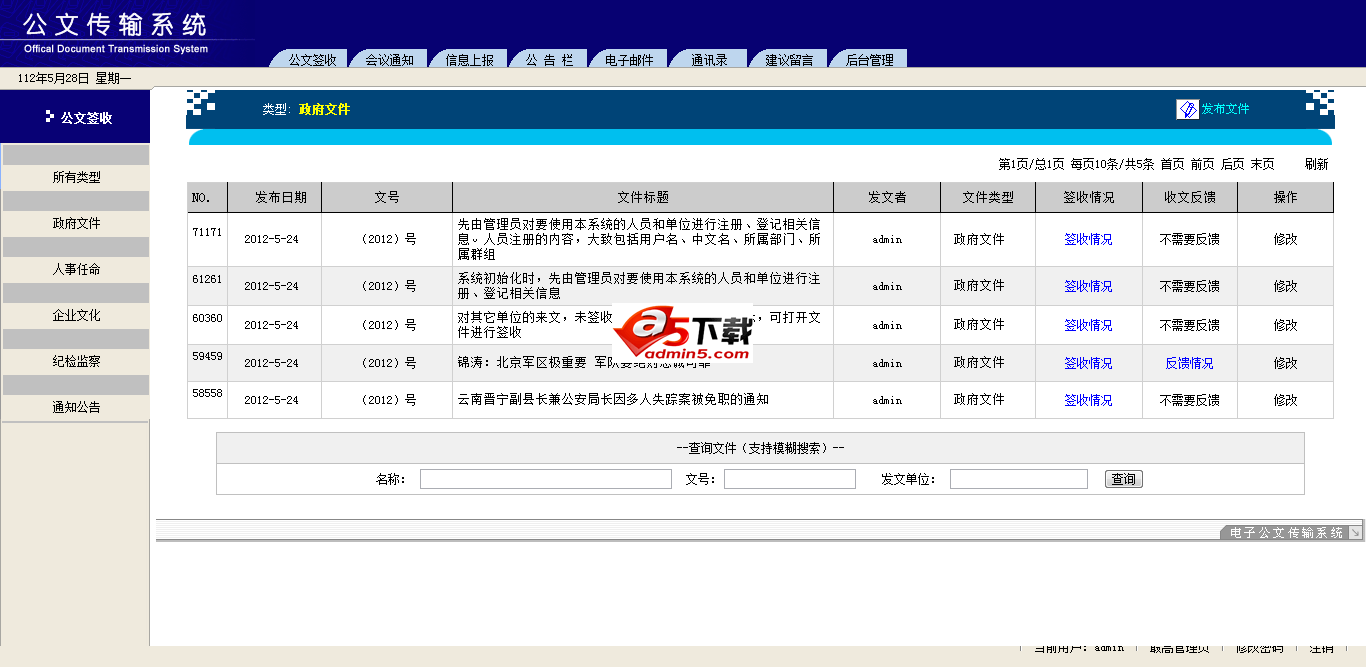Switch to the 会议通知 tab
Image resolution: width=1366 pixels, height=667 pixels.
point(389,60)
